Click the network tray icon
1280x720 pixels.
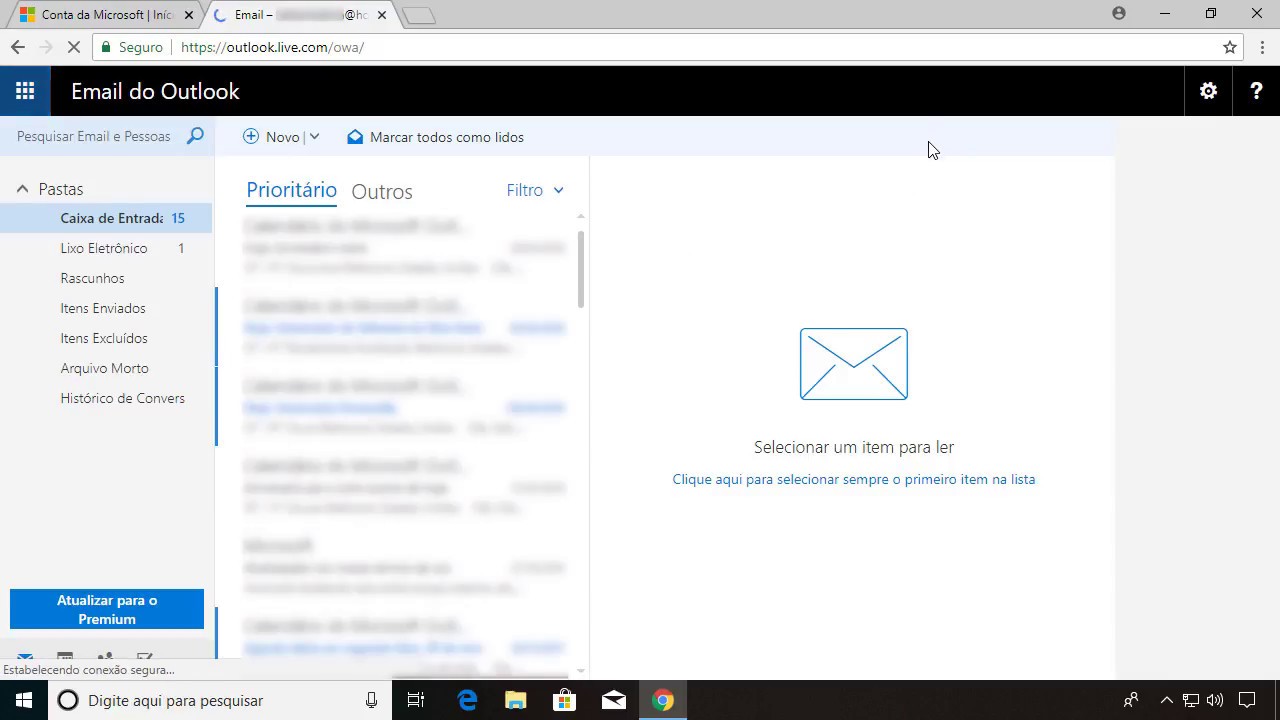(1191, 700)
